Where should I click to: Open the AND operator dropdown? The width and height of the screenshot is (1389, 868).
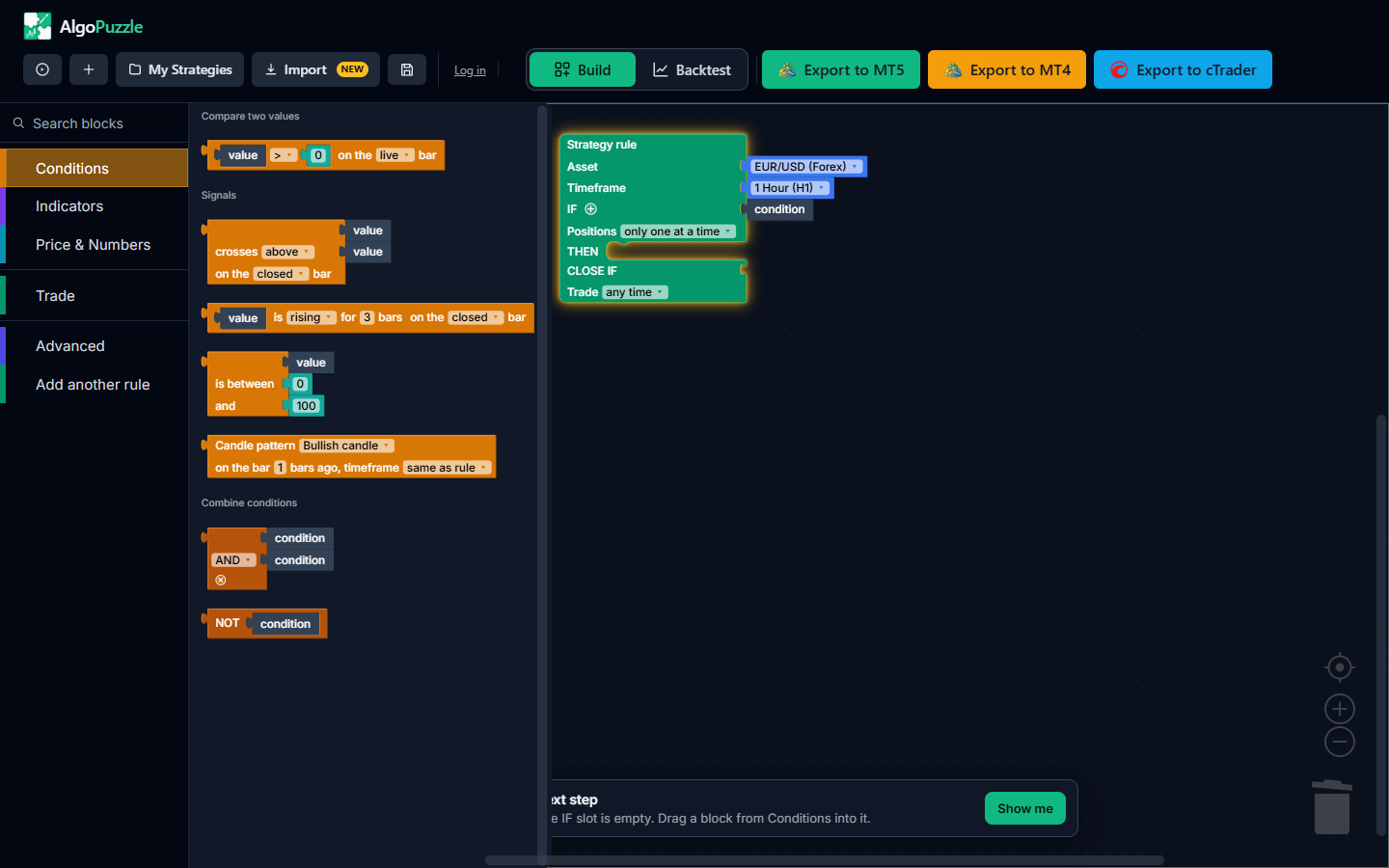click(x=233, y=560)
